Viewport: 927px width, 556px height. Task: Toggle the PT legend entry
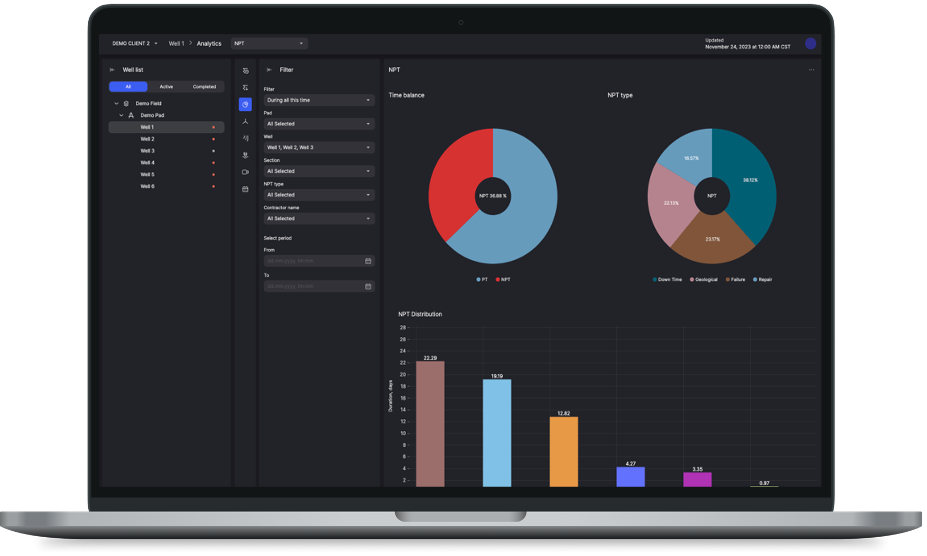(482, 279)
